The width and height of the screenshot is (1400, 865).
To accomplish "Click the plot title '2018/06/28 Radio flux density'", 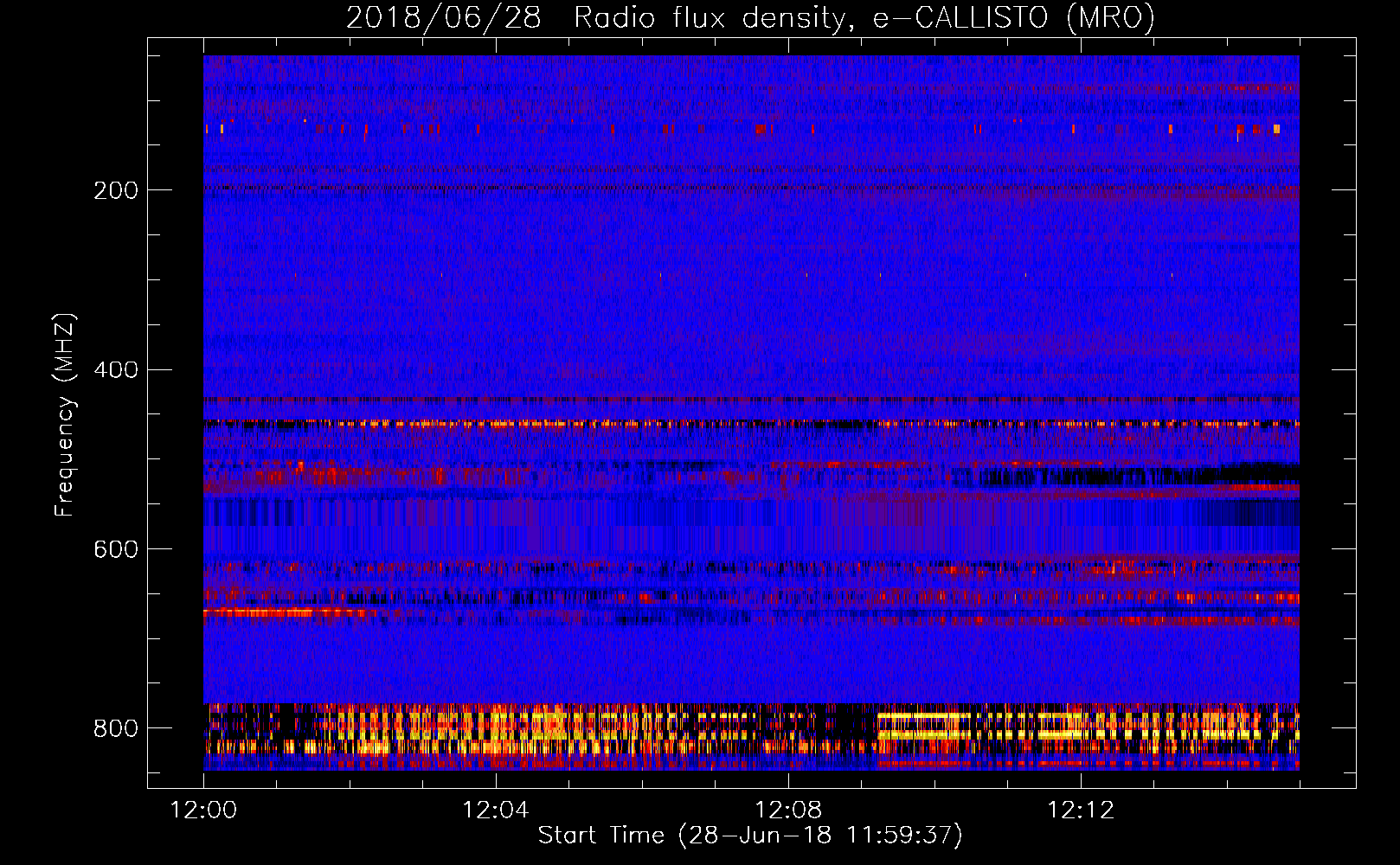I will [750, 17].
